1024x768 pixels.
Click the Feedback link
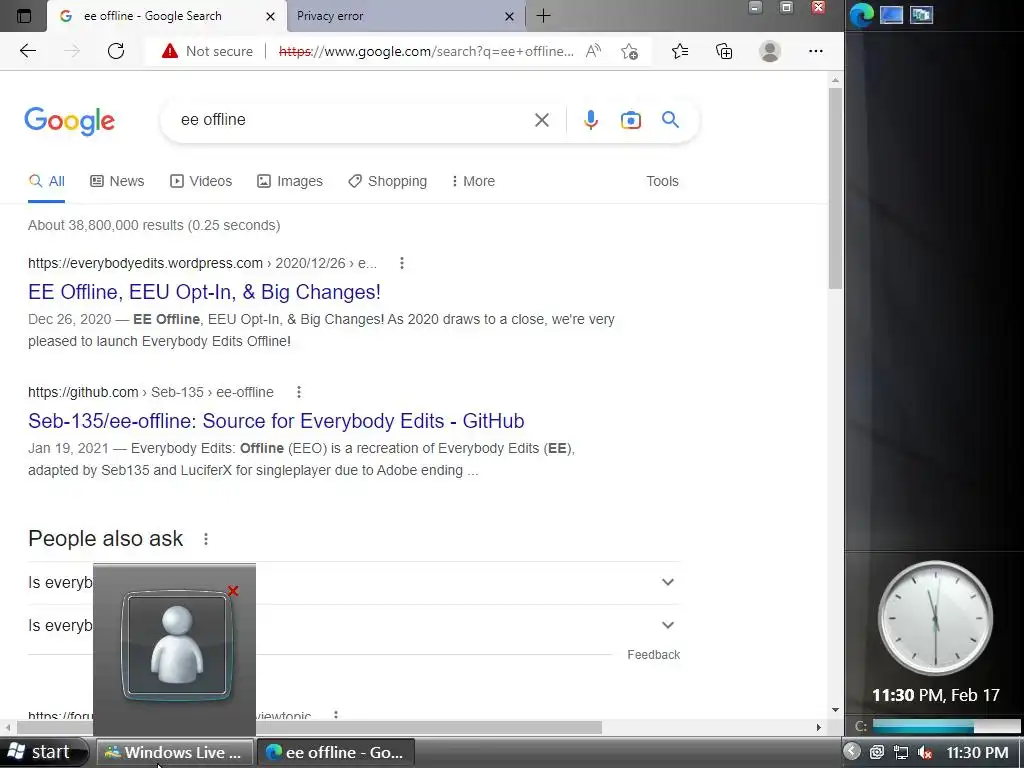pos(653,654)
